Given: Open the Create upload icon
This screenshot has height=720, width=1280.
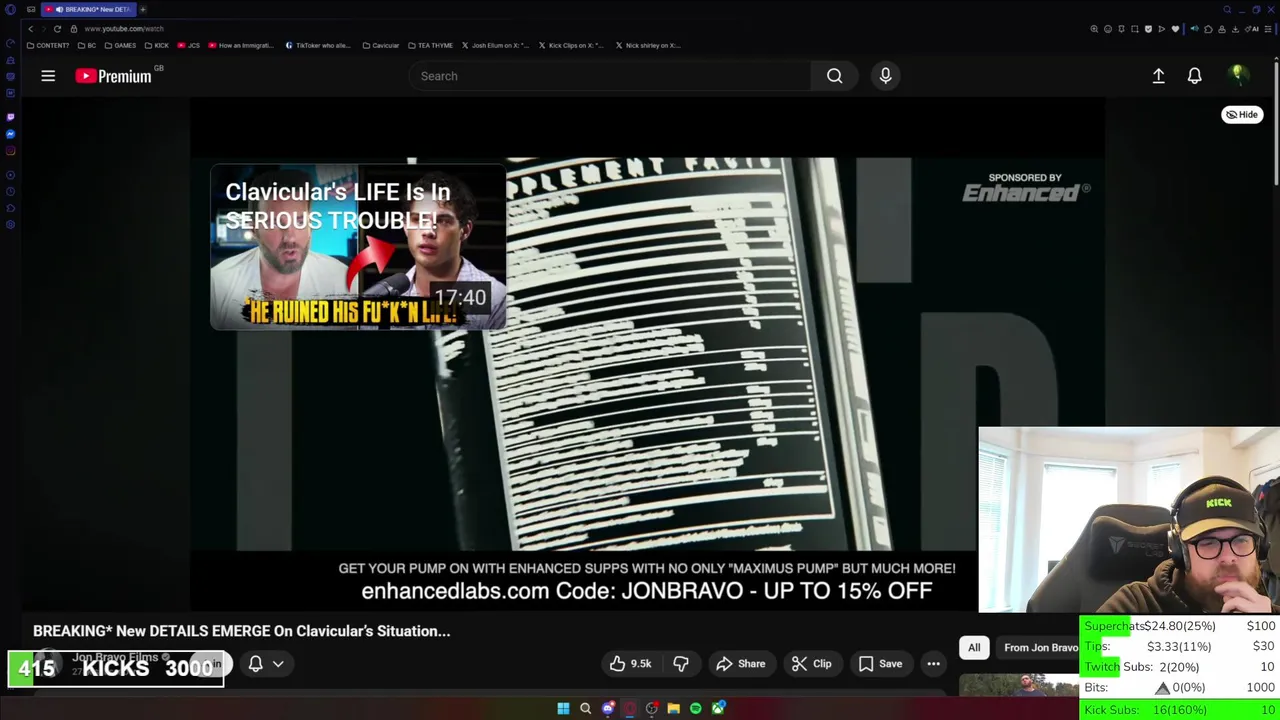Looking at the screenshot, I should tap(1158, 76).
